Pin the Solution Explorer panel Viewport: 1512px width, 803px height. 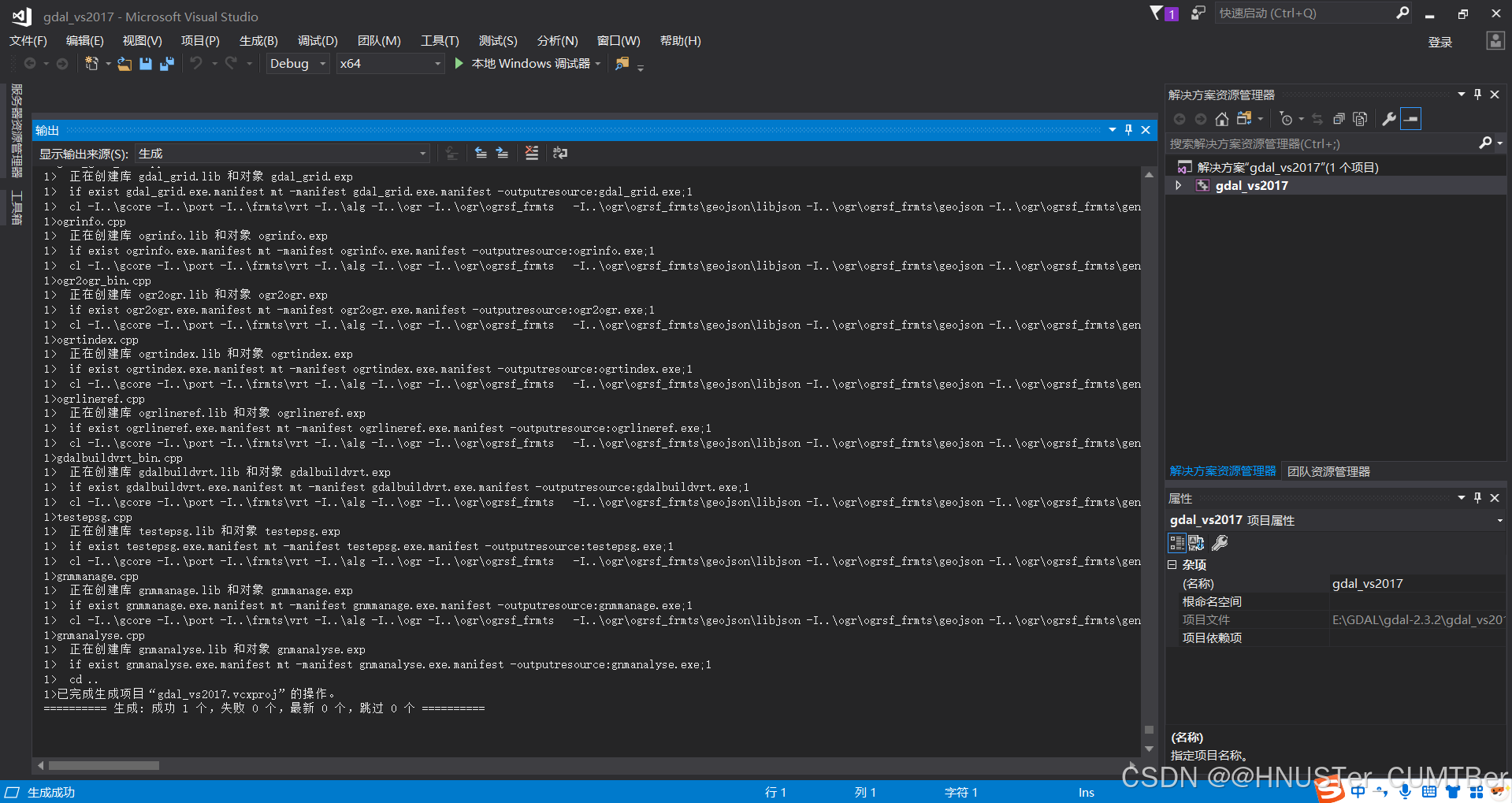click(1477, 95)
